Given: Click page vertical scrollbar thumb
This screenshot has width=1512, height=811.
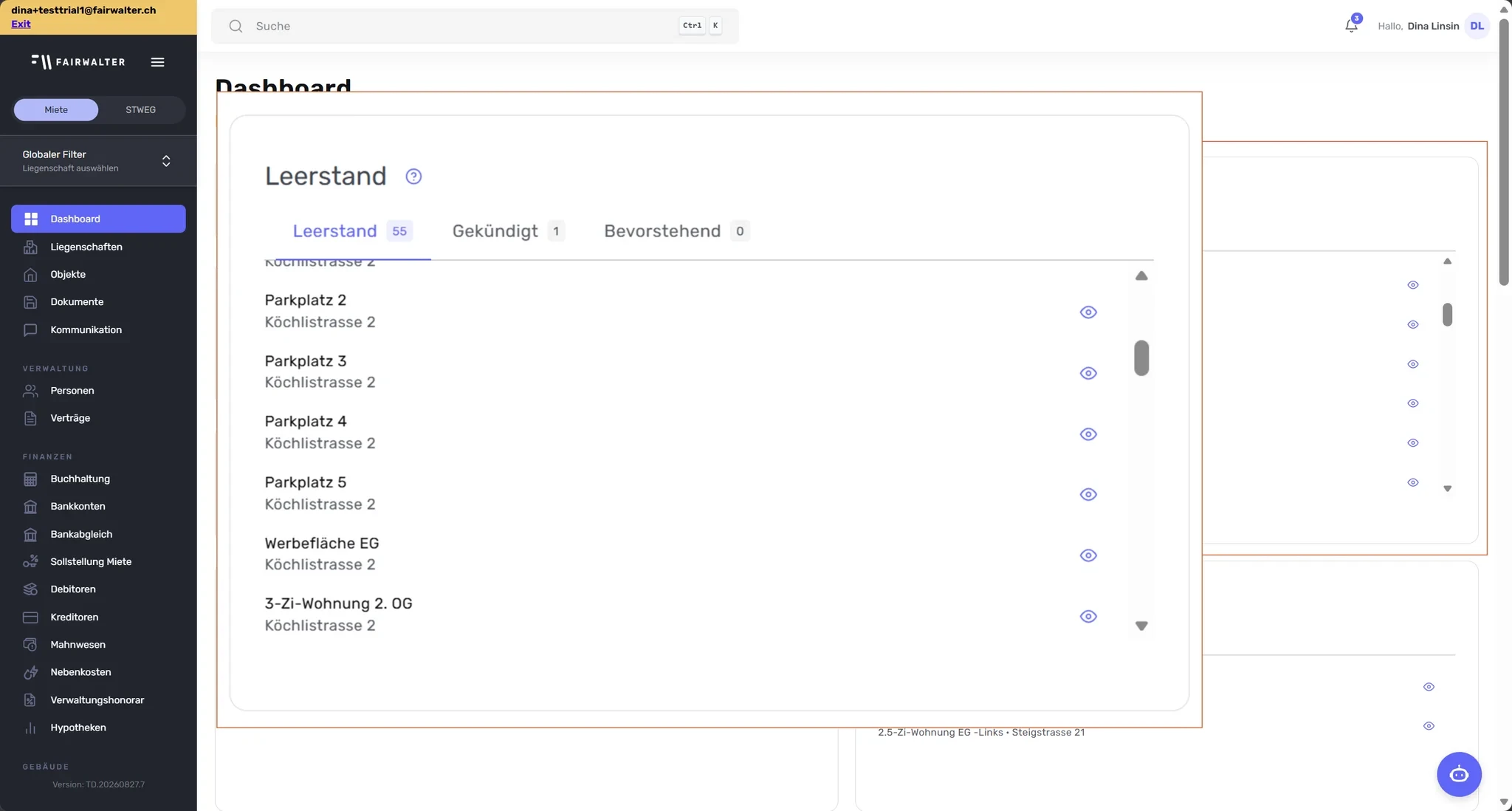Looking at the screenshot, I should (1504, 151).
